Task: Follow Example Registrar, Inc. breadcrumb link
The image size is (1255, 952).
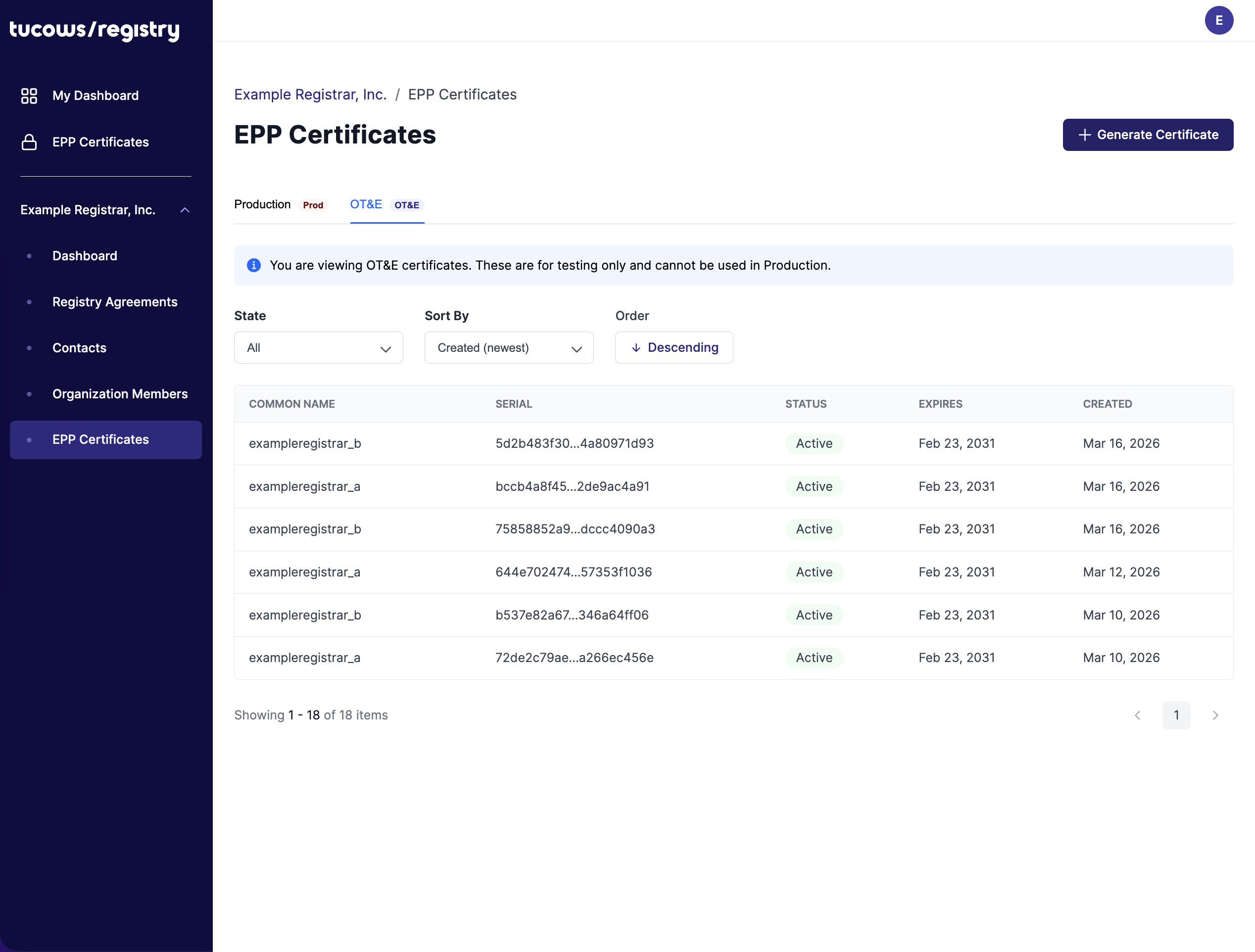Action: [x=310, y=94]
